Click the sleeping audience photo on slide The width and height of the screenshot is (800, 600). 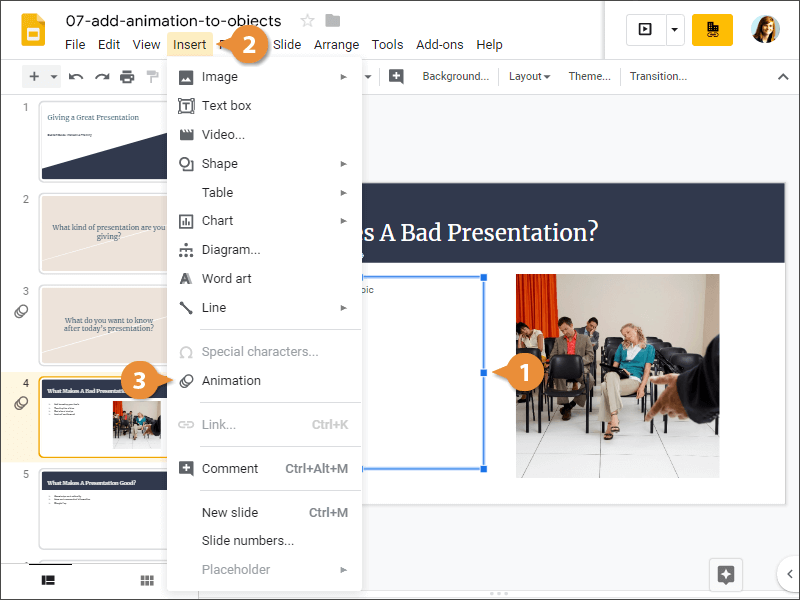617,376
